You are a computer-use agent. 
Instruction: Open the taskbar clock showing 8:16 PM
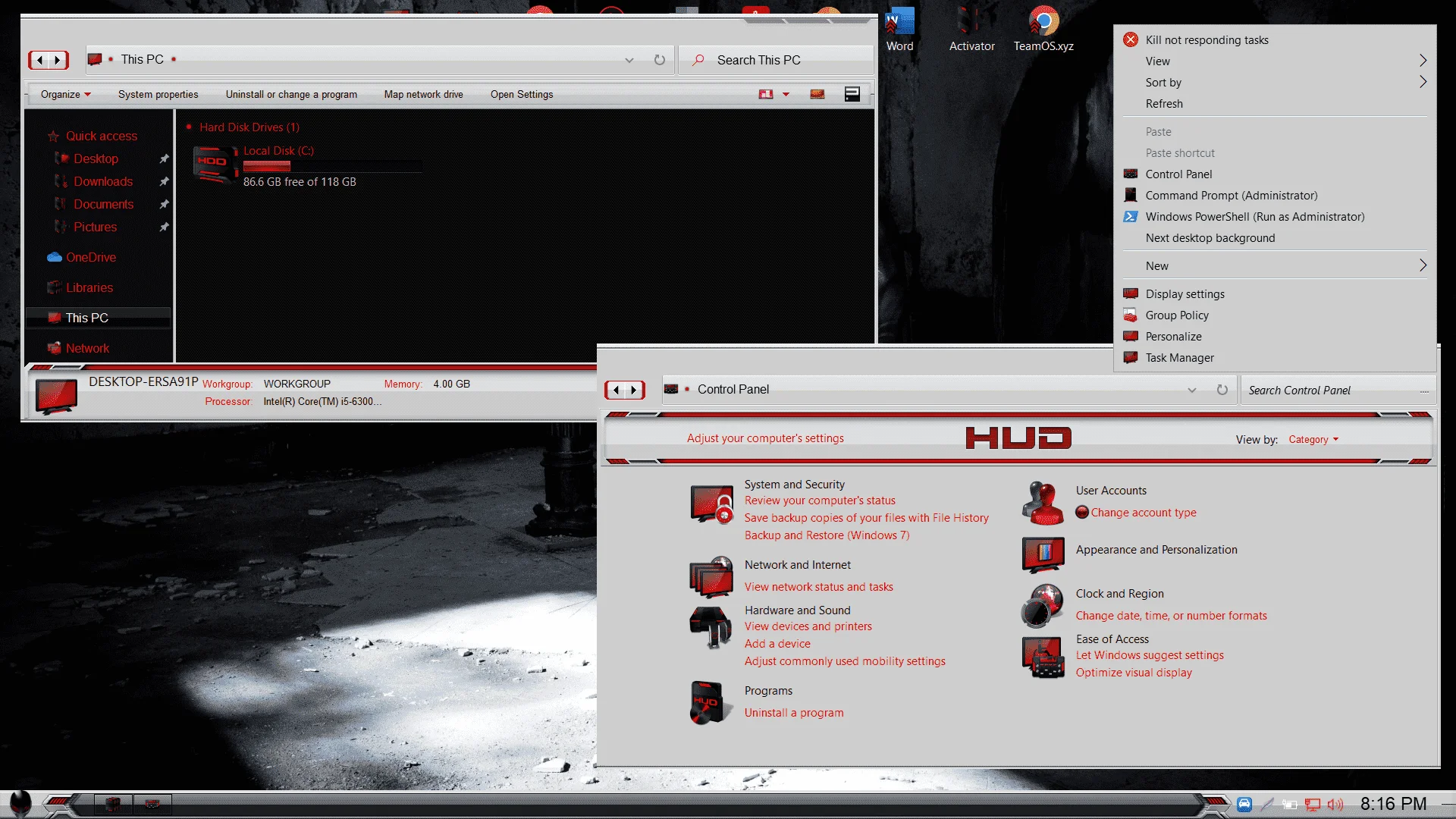(1393, 804)
